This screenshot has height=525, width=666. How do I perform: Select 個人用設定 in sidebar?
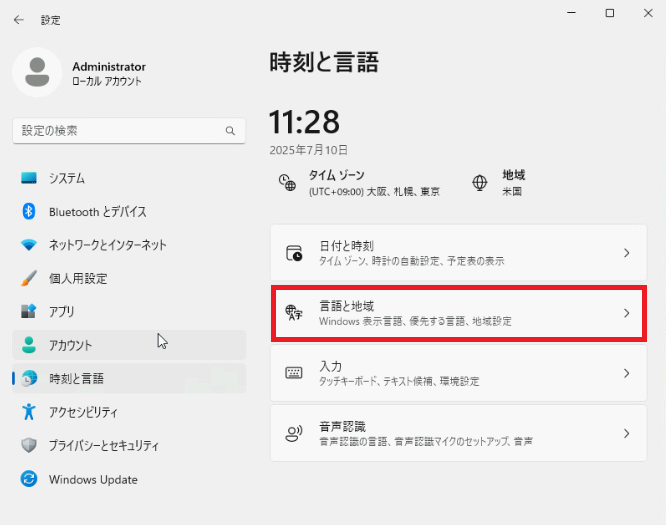tap(129, 278)
